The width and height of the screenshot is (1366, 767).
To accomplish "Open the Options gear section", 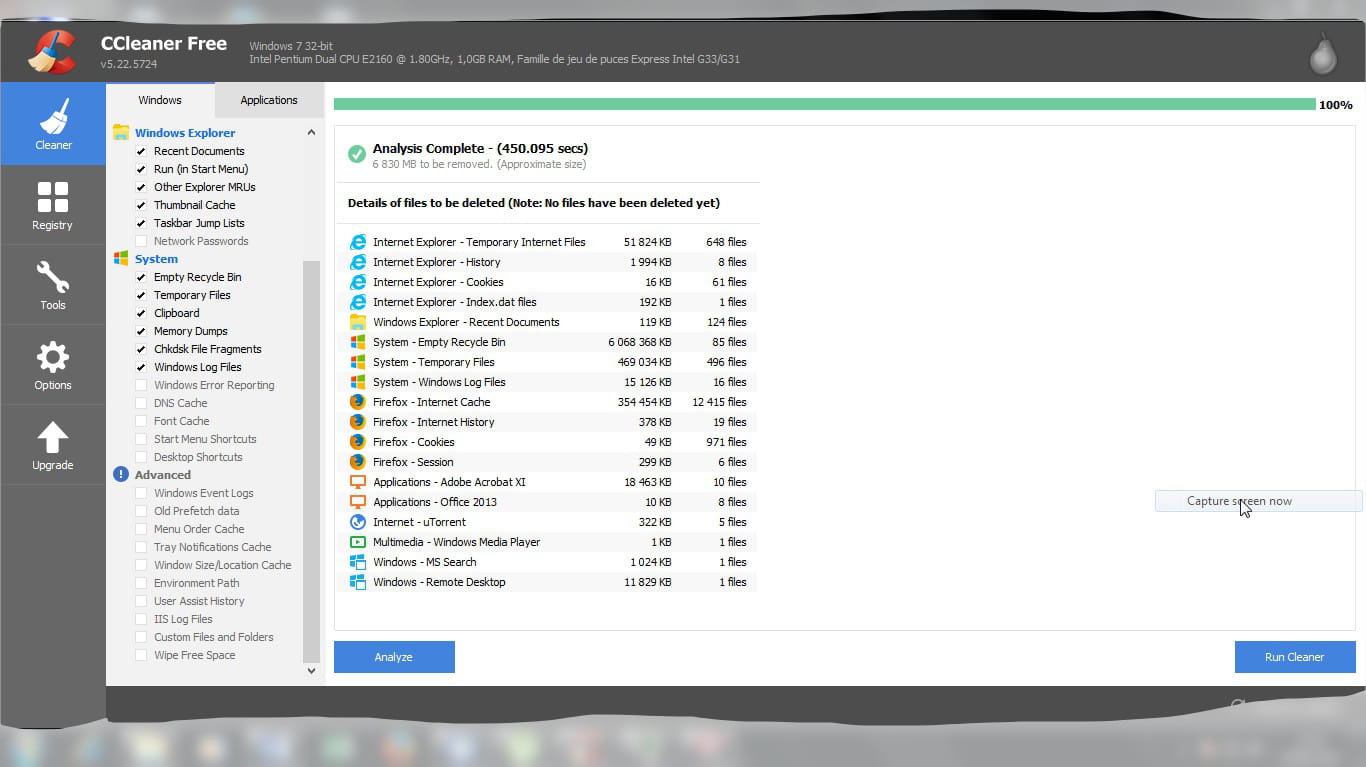I will tap(53, 365).
